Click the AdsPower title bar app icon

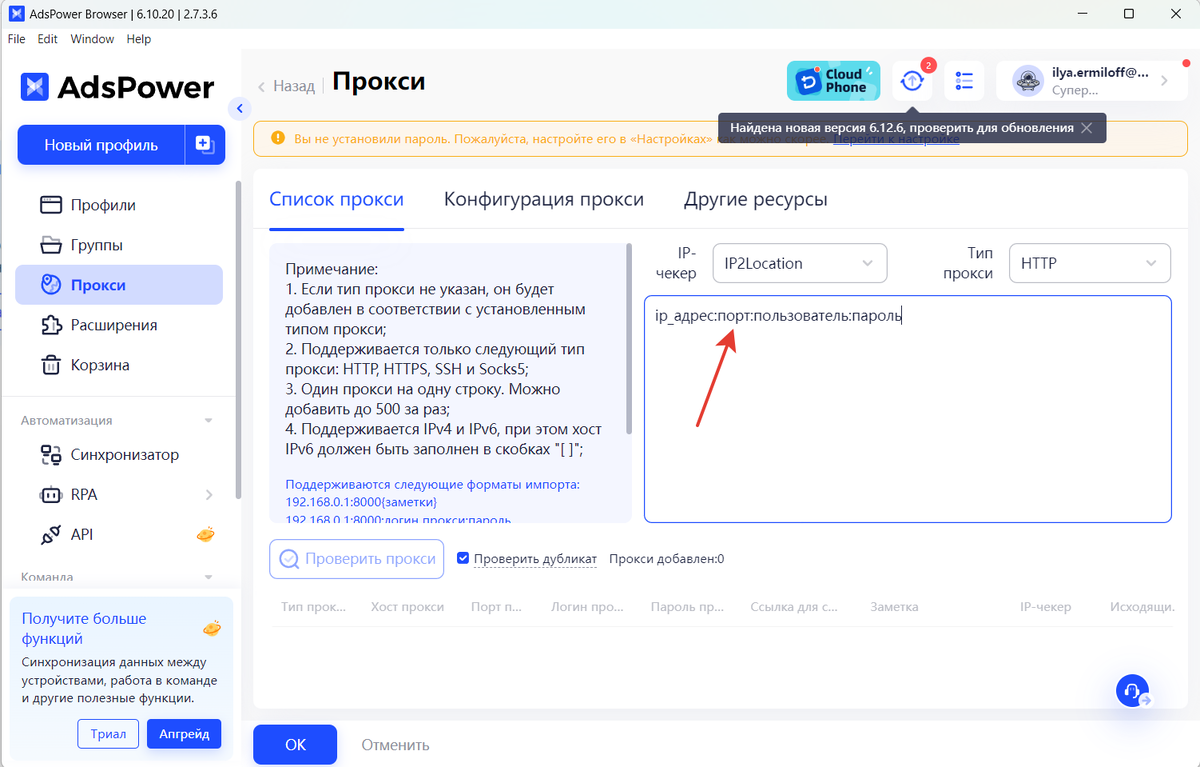(16, 13)
